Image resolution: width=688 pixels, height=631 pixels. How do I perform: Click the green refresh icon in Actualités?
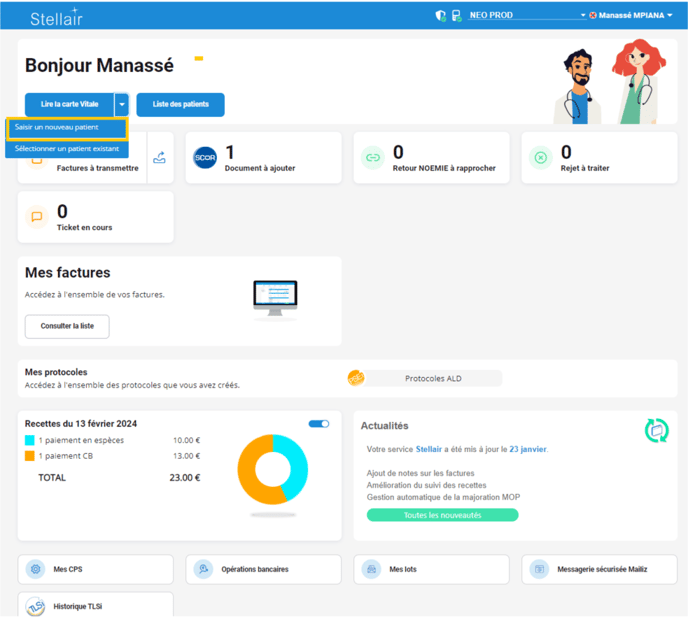656,430
